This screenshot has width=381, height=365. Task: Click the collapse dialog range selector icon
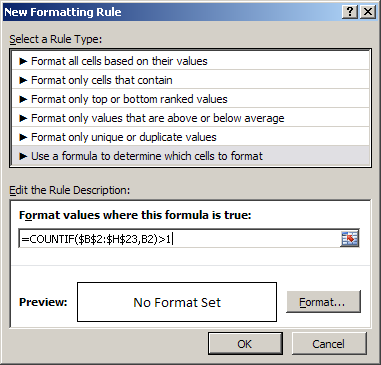click(x=349, y=239)
